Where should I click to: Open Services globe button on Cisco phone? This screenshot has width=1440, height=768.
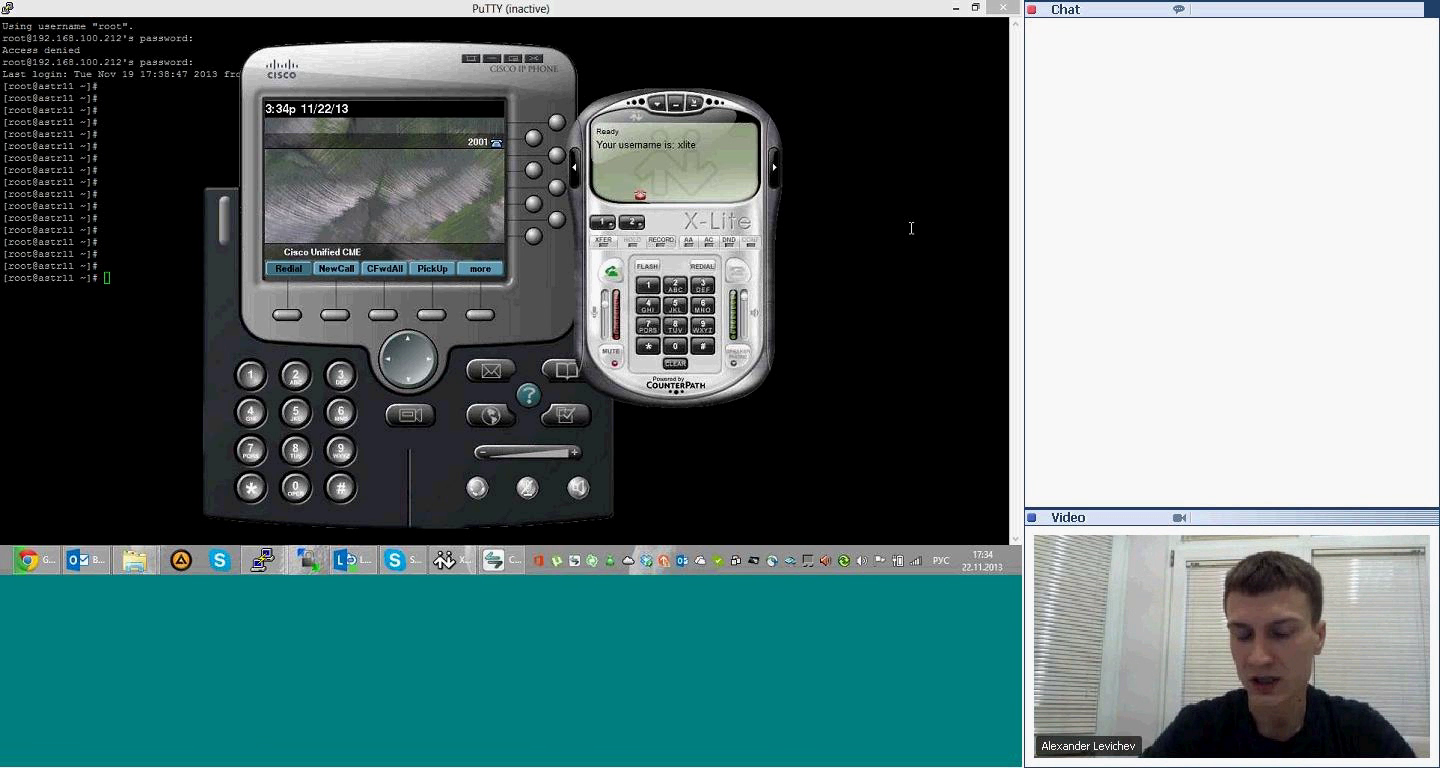point(491,415)
